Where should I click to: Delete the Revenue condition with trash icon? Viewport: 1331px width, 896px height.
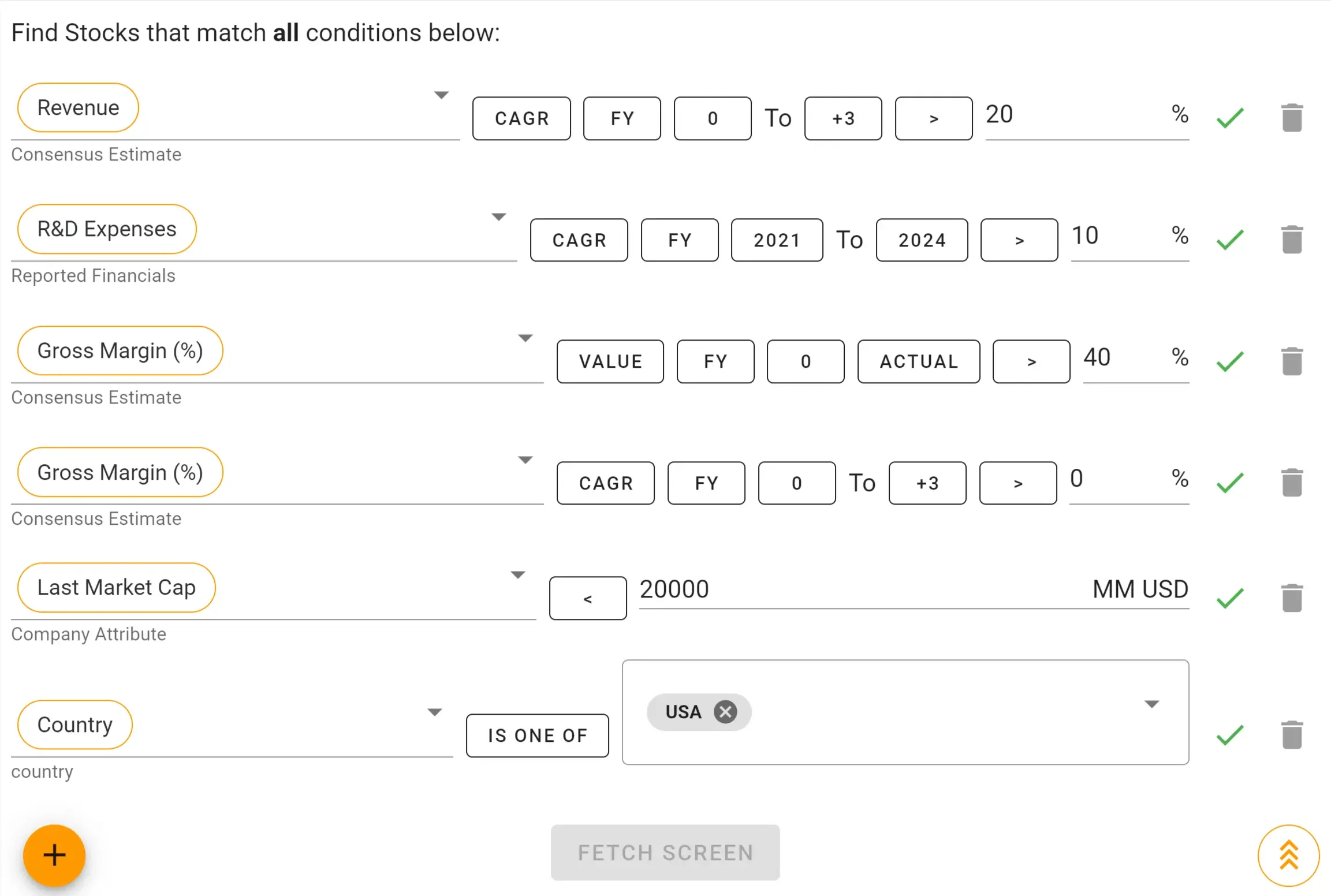tap(1292, 118)
